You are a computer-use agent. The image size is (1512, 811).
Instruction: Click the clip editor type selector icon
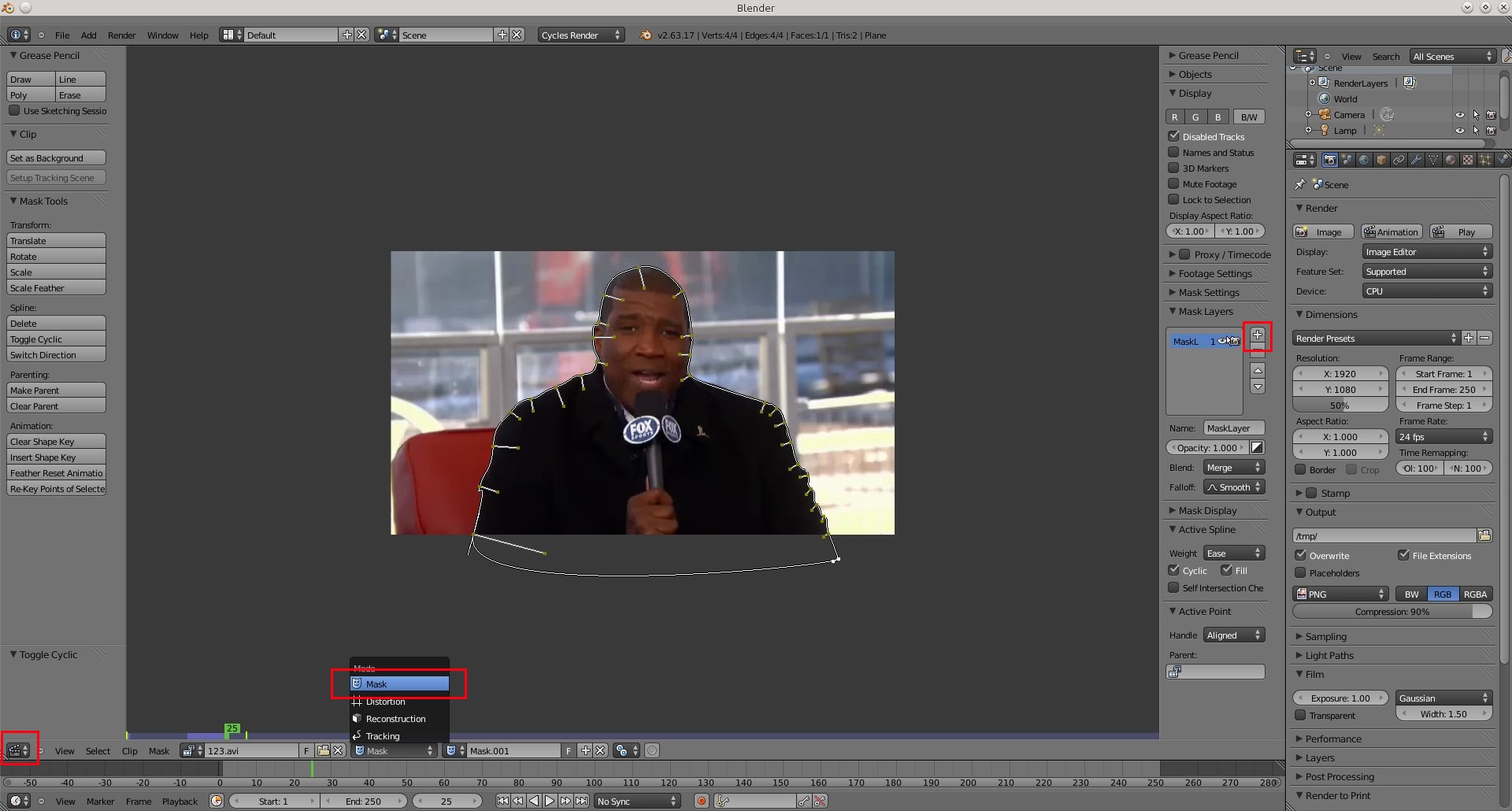point(18,750)
